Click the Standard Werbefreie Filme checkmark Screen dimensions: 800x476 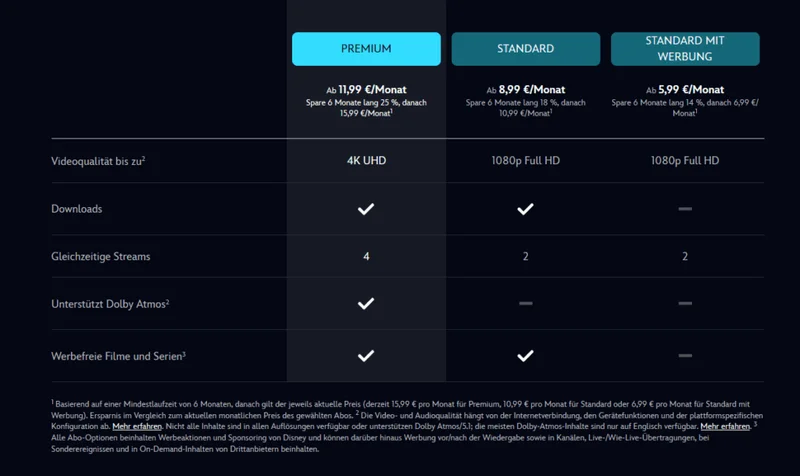click(526, 356)
